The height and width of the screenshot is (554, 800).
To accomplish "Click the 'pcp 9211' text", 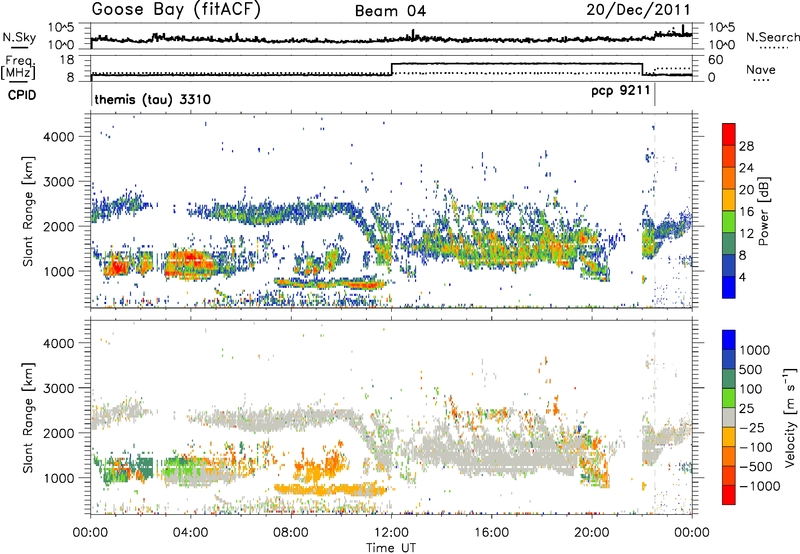I will (620, 91).
